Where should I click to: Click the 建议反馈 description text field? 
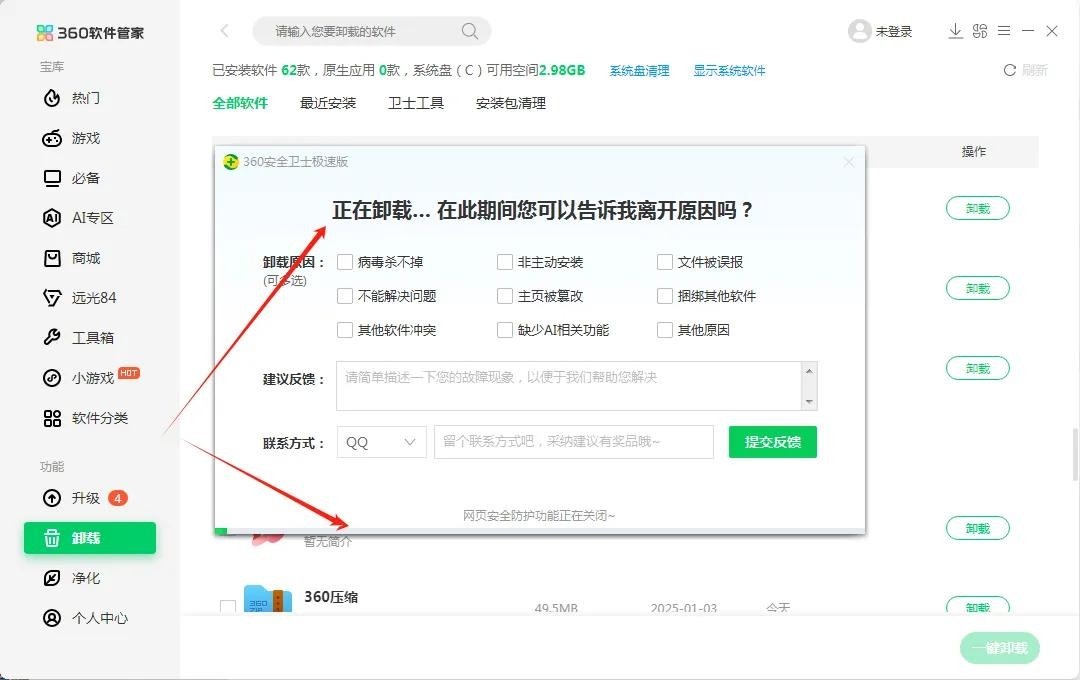(568, 386)
